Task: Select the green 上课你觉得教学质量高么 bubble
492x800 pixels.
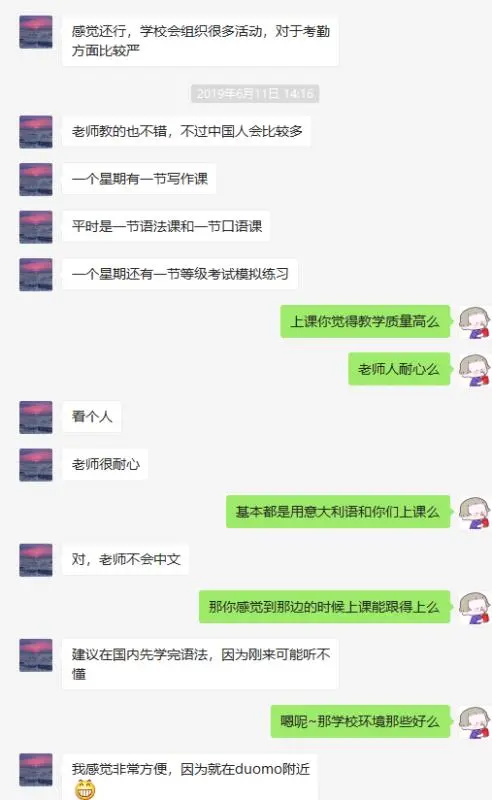Action: pos(365,321)
